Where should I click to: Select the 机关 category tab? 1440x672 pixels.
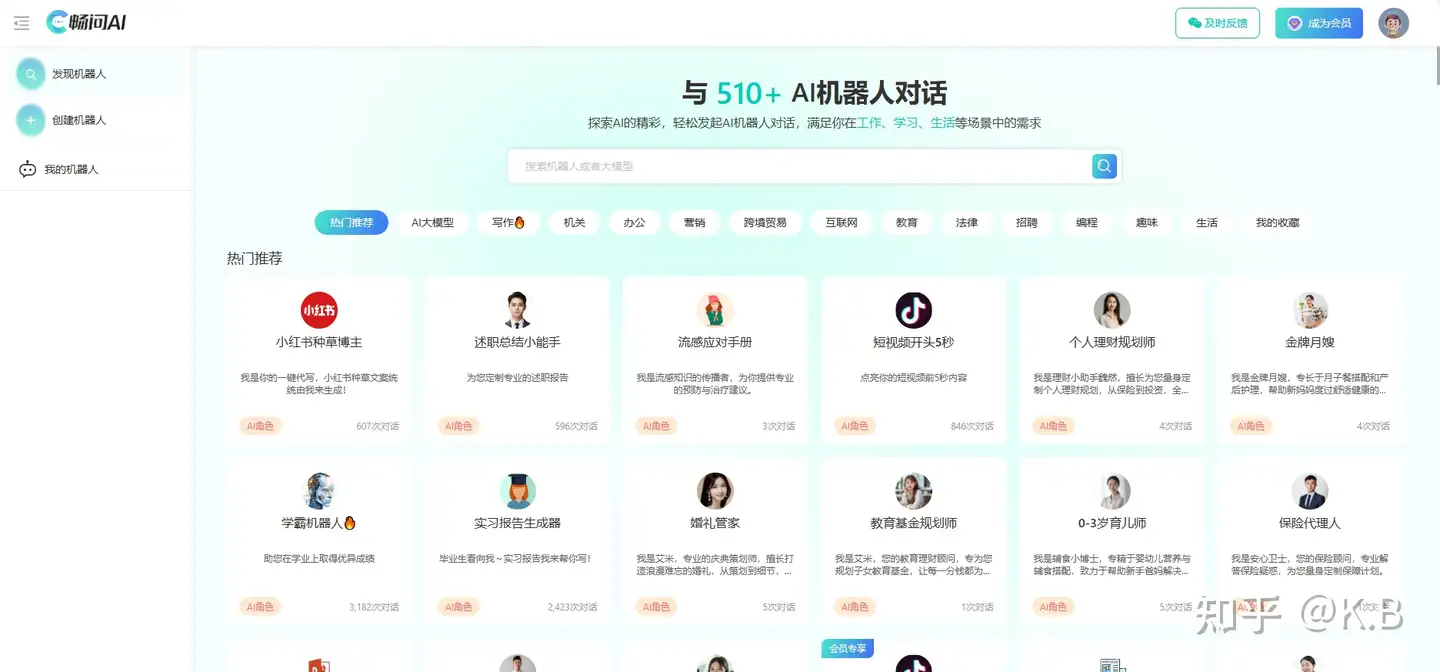click(x=574, y=222)
